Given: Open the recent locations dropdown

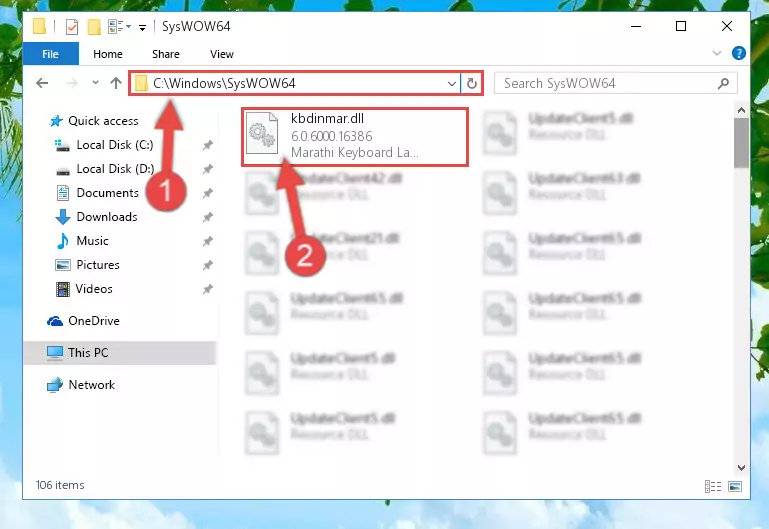Looking at the screenshot, I should 95,83.
